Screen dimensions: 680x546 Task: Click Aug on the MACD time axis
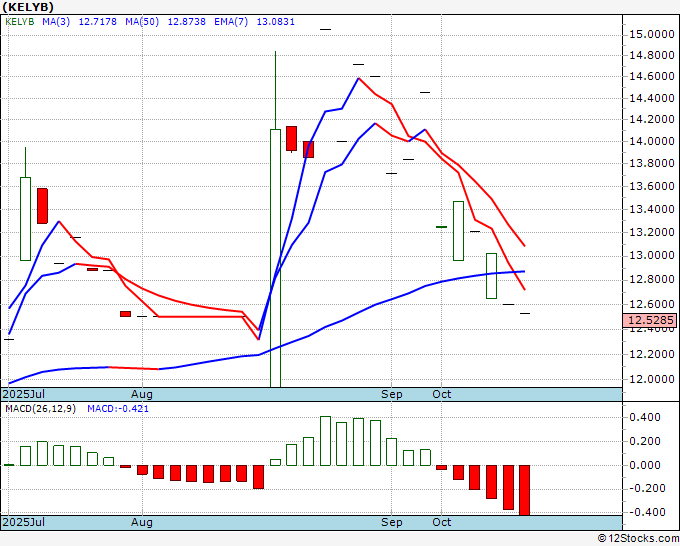pos(142,522)
